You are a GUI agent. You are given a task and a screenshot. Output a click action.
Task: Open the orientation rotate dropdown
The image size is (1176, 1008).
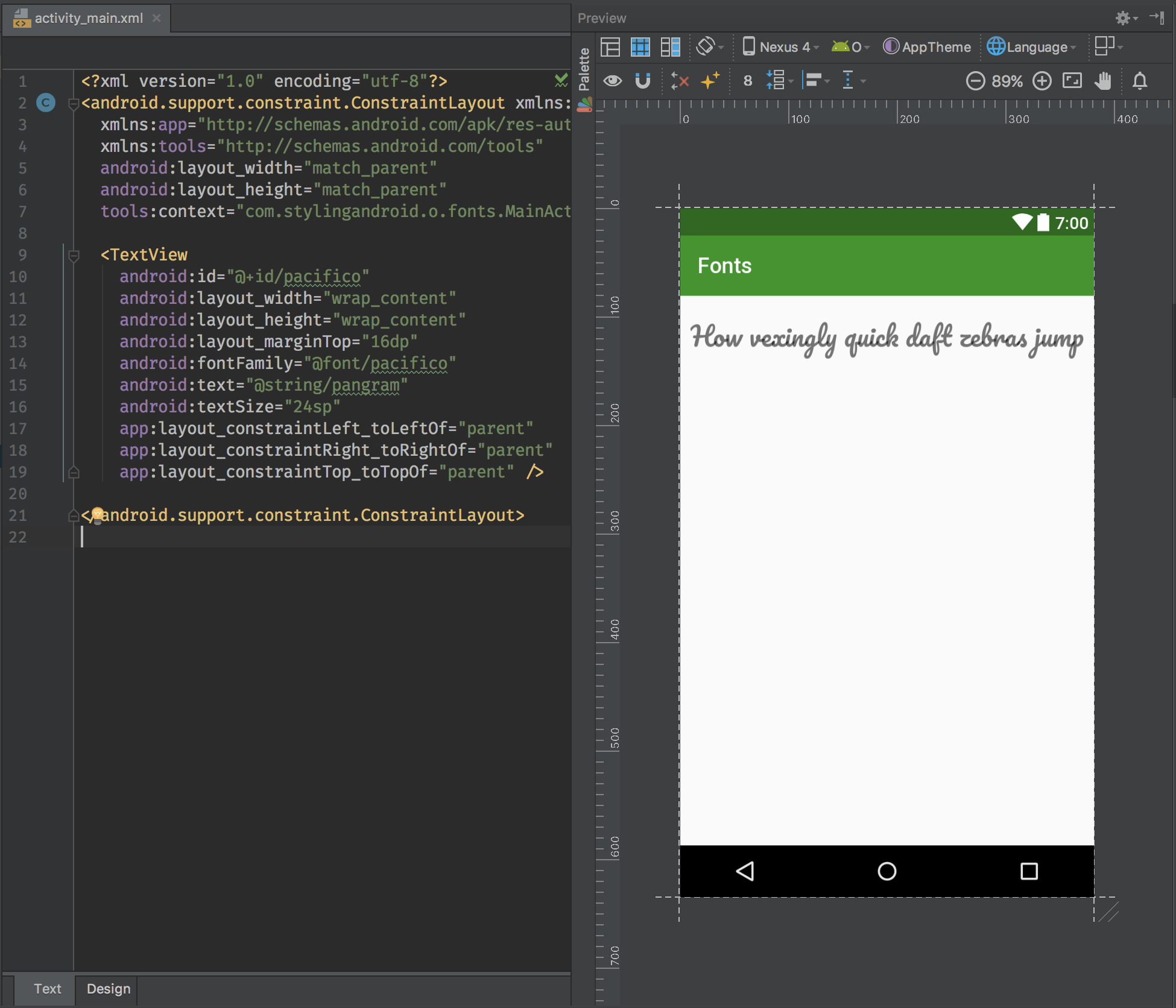[710, 47]
